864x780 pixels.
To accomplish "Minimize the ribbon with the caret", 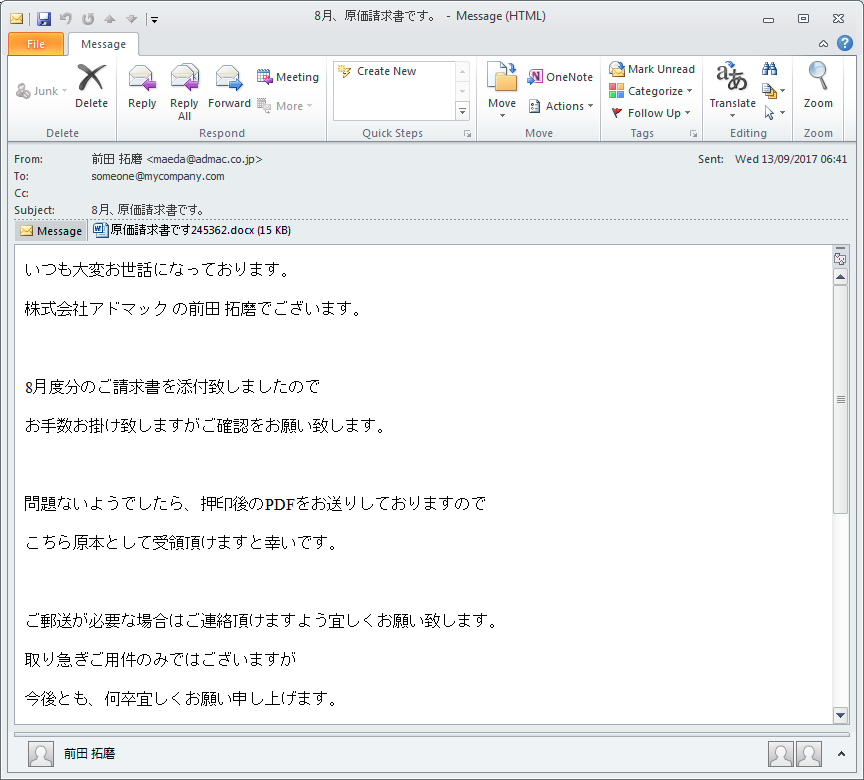I will [x=823, y=44].
